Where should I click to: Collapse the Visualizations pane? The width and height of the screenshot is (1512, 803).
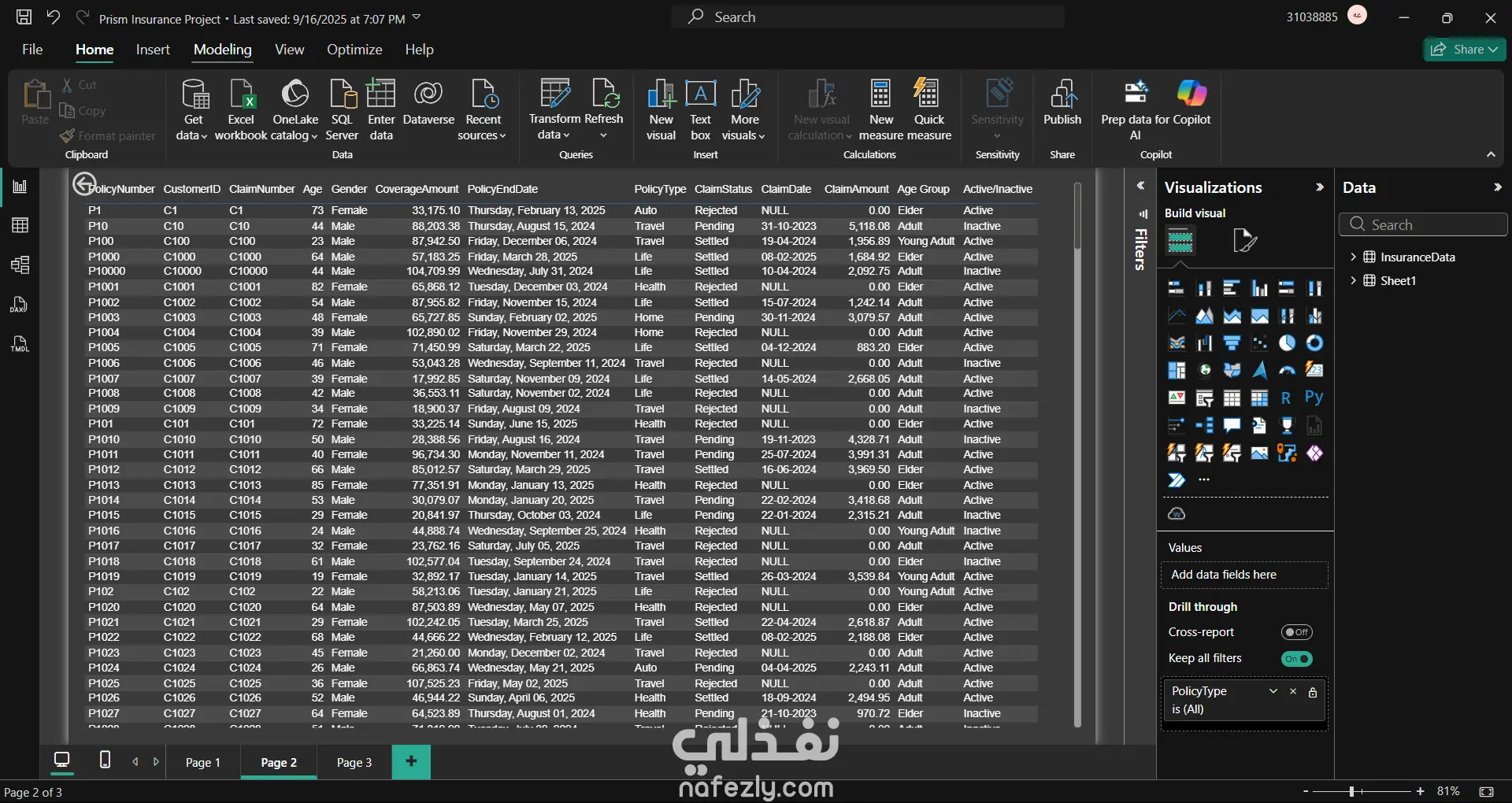[x=1320, y=187]
